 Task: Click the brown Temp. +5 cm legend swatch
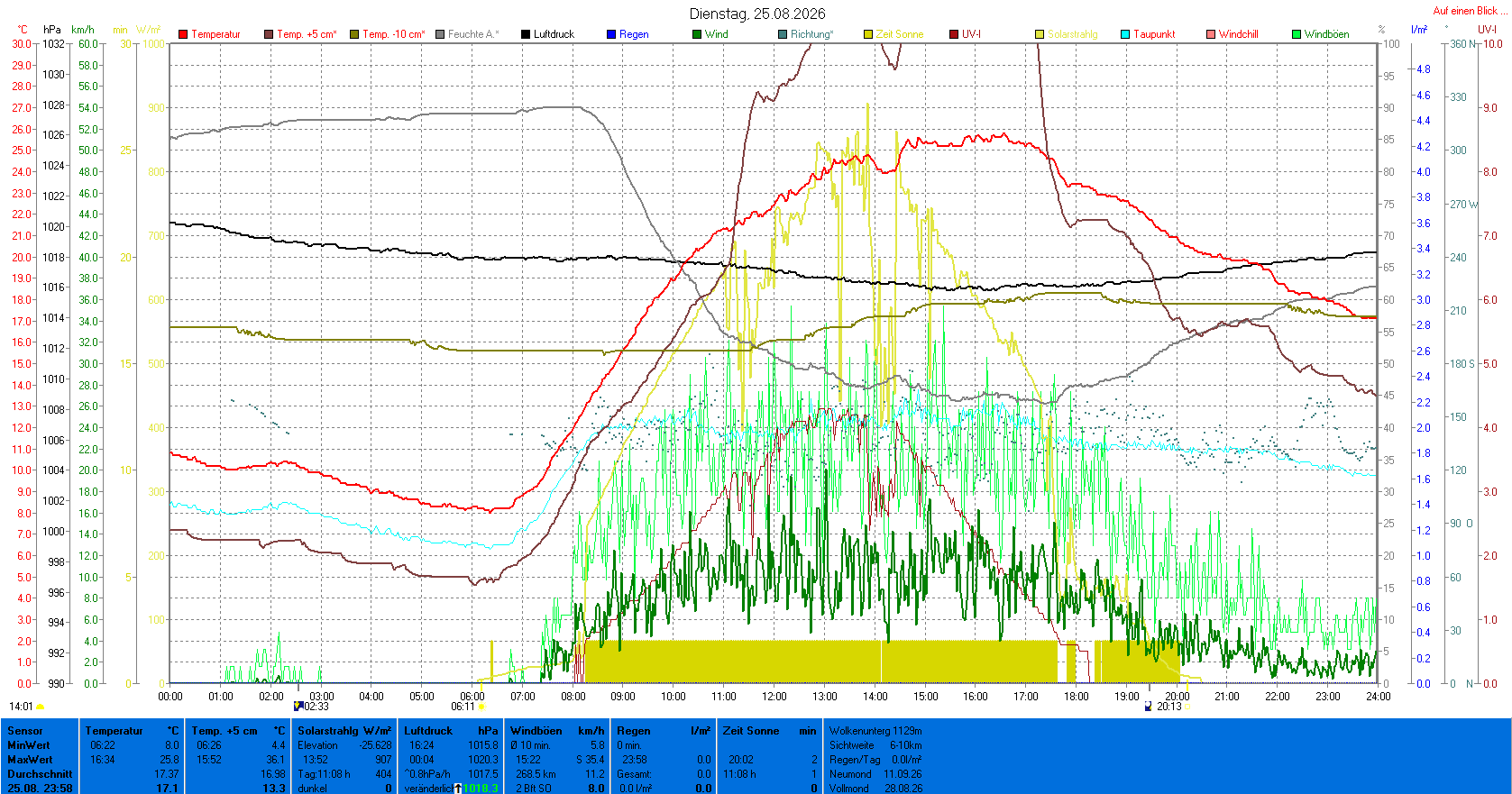(269, 34)
